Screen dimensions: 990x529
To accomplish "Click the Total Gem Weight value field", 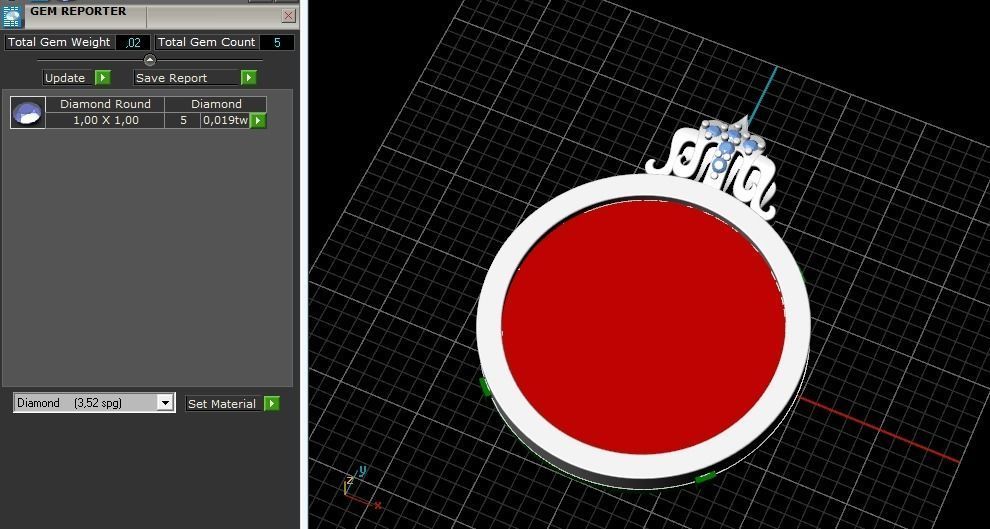I will pyautogui.click(x=133, y=43).
